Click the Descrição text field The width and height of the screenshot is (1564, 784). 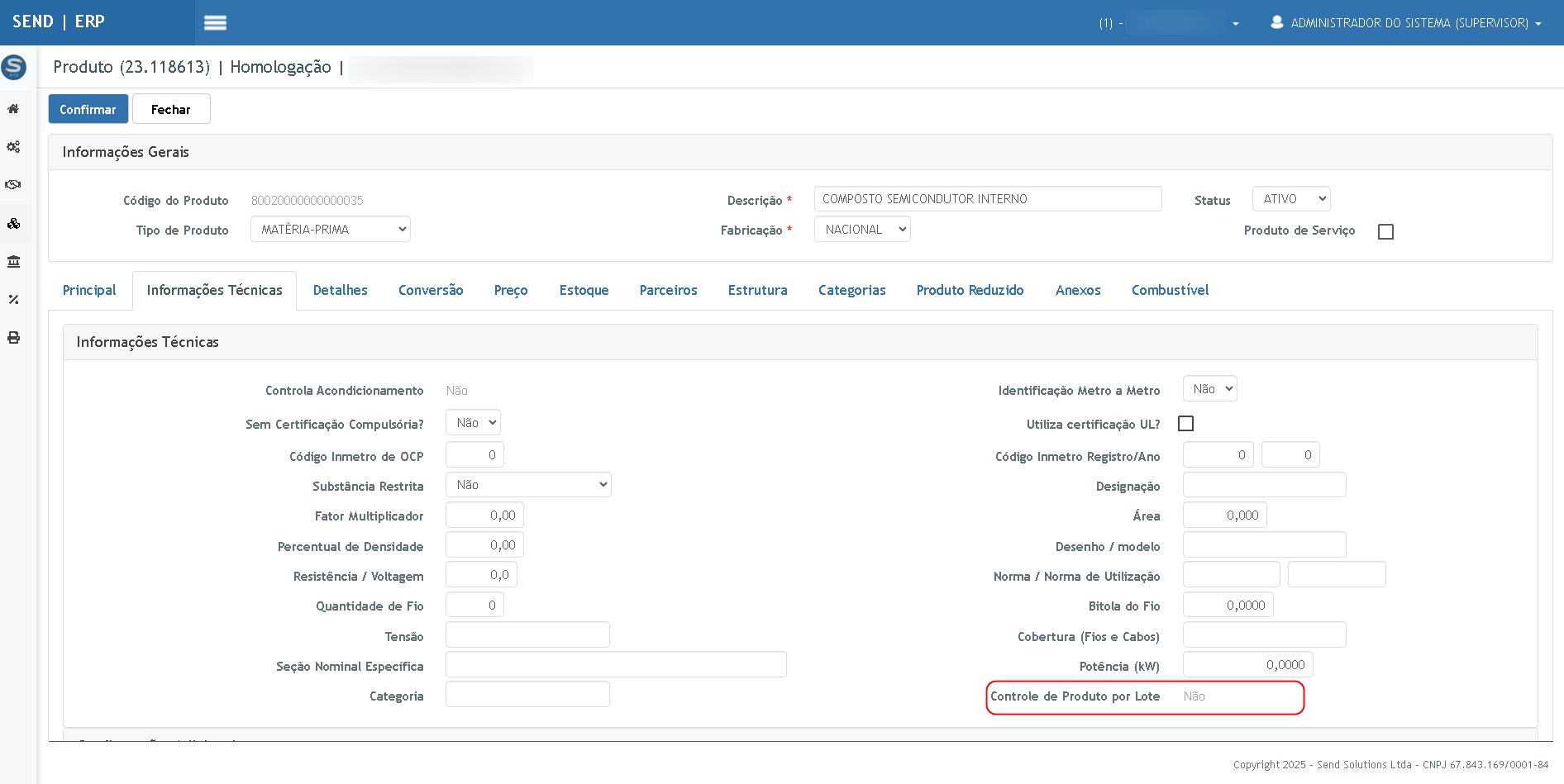[987, 199]
